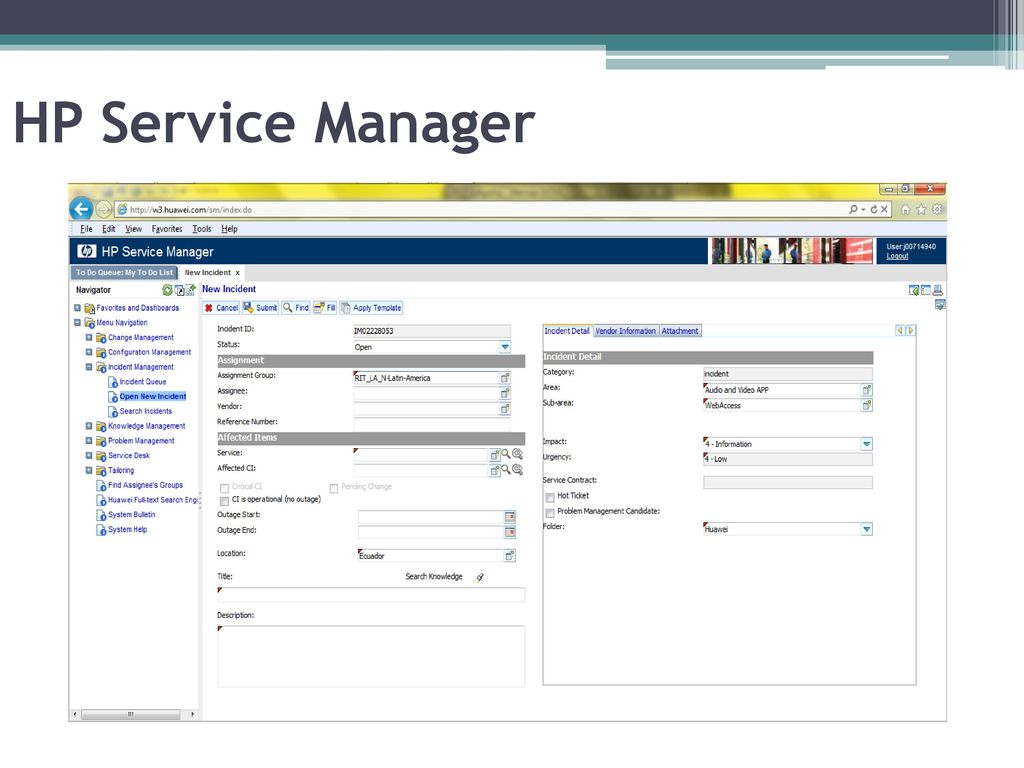Image resolution: width=1024 pixels, height=768 pixels.
Task: Collapse Incident Management tree node
Action: (89, 367)
